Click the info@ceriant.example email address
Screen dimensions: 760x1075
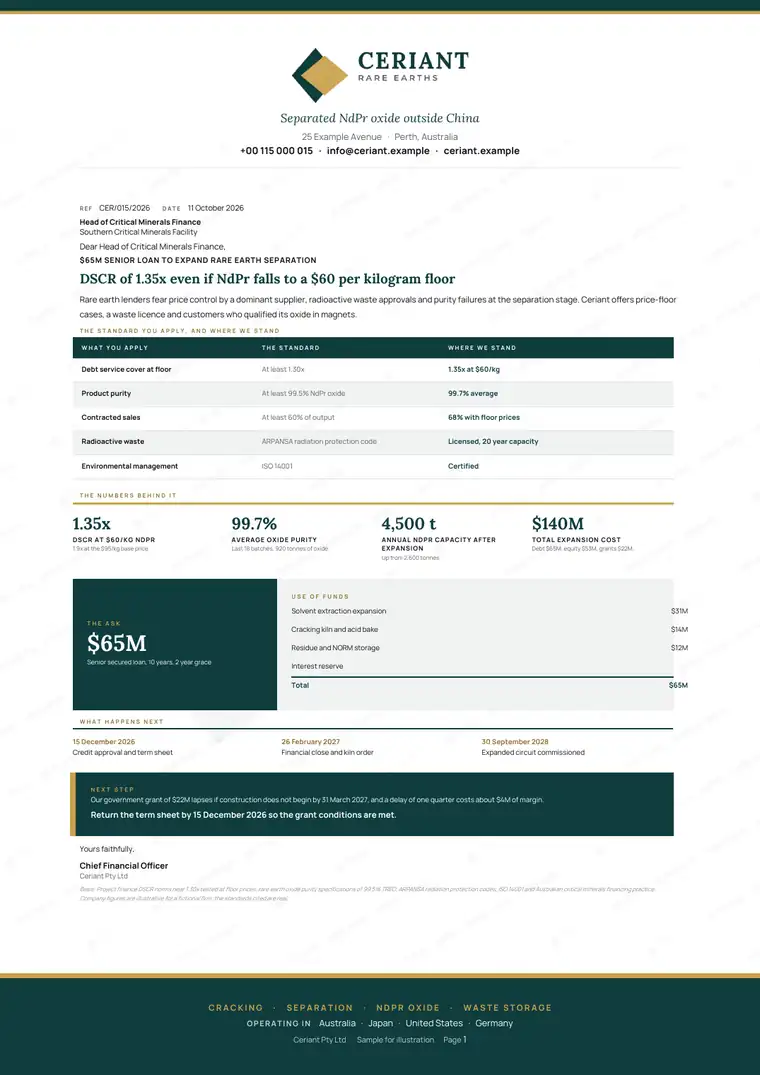coord(378,151)
